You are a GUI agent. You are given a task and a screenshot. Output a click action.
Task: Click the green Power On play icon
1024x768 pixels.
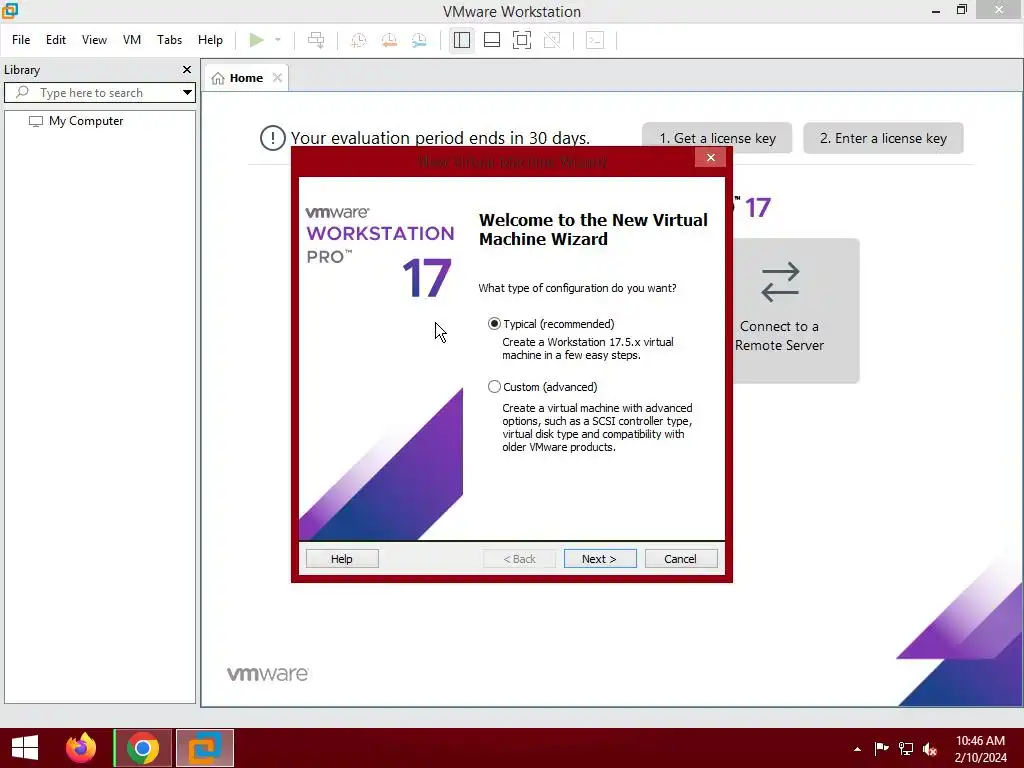pos(257,40)
